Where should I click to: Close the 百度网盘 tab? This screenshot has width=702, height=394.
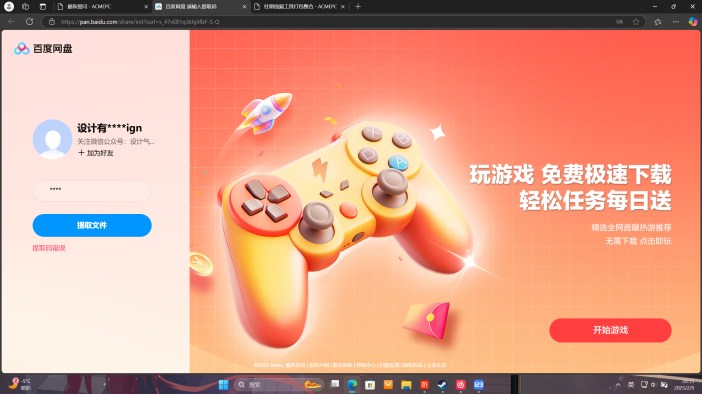(x=244, y=7)
